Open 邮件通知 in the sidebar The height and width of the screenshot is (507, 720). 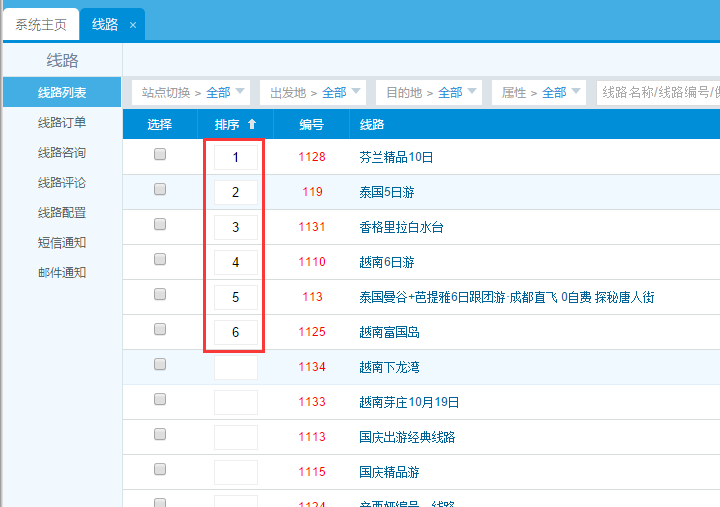[x=62, y=273]
